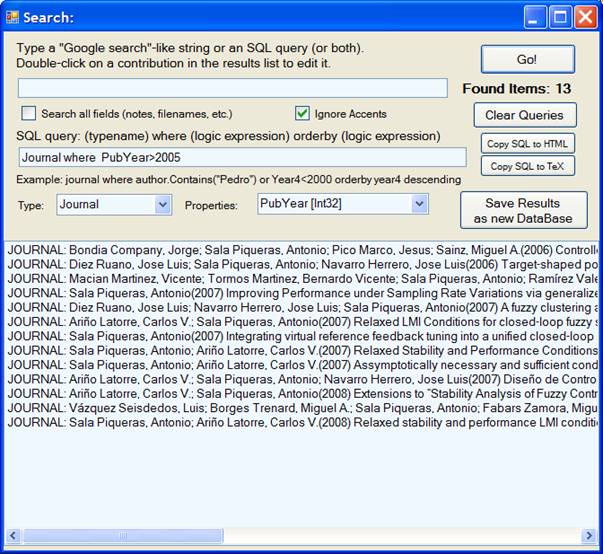Uncheck the Ignore Accents checkbox
This screenshot has height=554, width=603.
click(303, 113)
